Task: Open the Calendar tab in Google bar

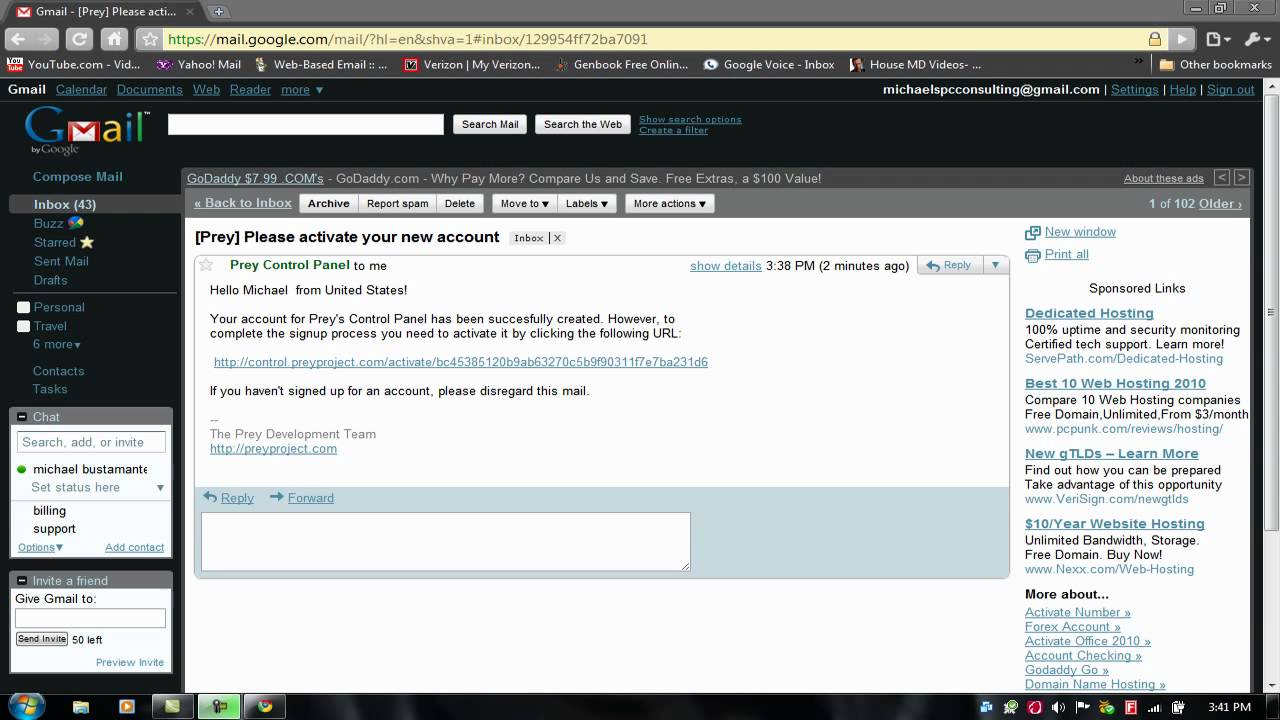Action: click(x=81, y=89)
